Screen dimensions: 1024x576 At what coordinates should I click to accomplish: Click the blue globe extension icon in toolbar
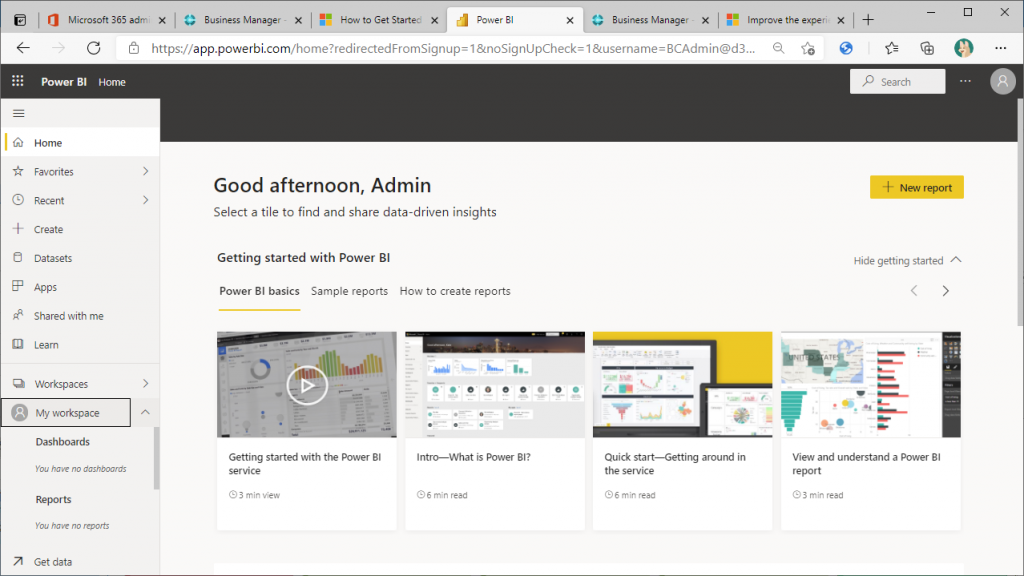tap(846, 48)
